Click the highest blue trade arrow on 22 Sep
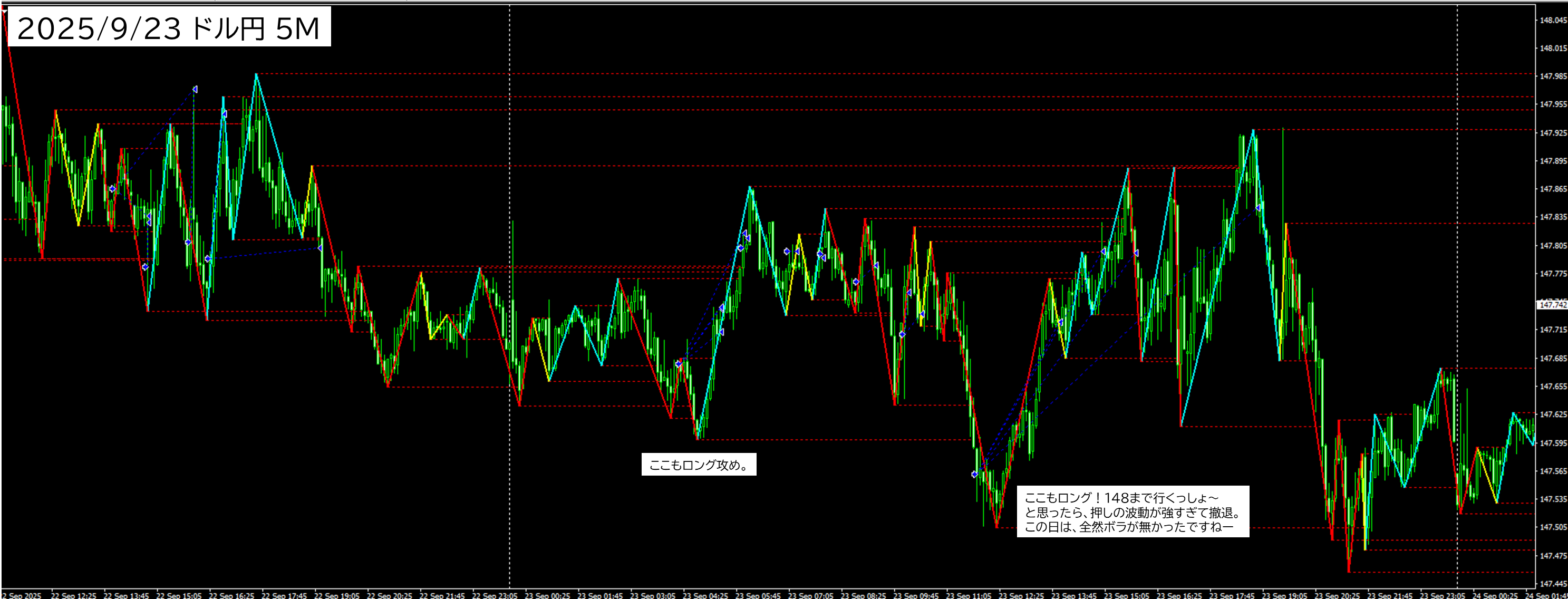This screenshot has width=1568, height=599. click(x=195, y=90)
